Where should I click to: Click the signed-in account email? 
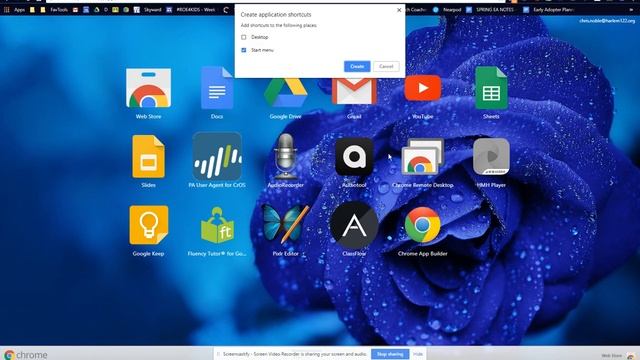[x=607, y=20]
